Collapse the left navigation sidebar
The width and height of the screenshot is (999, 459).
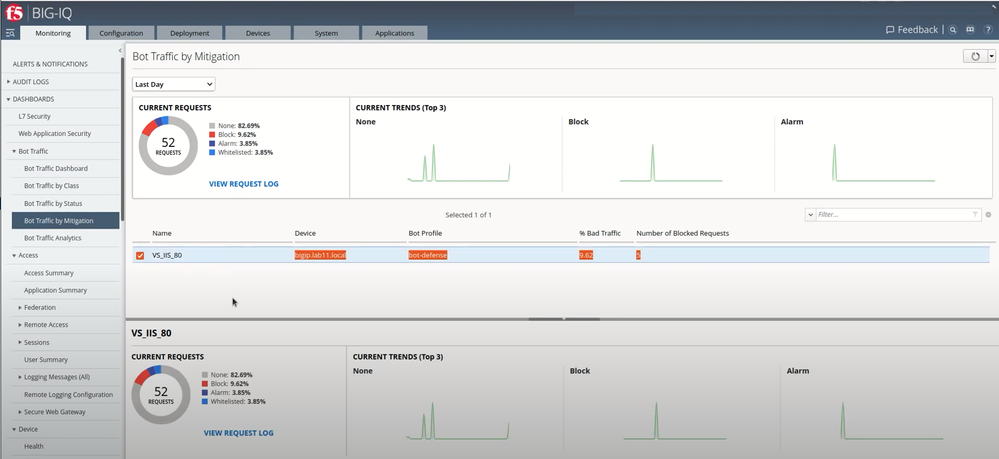click(x=120, y=50)
